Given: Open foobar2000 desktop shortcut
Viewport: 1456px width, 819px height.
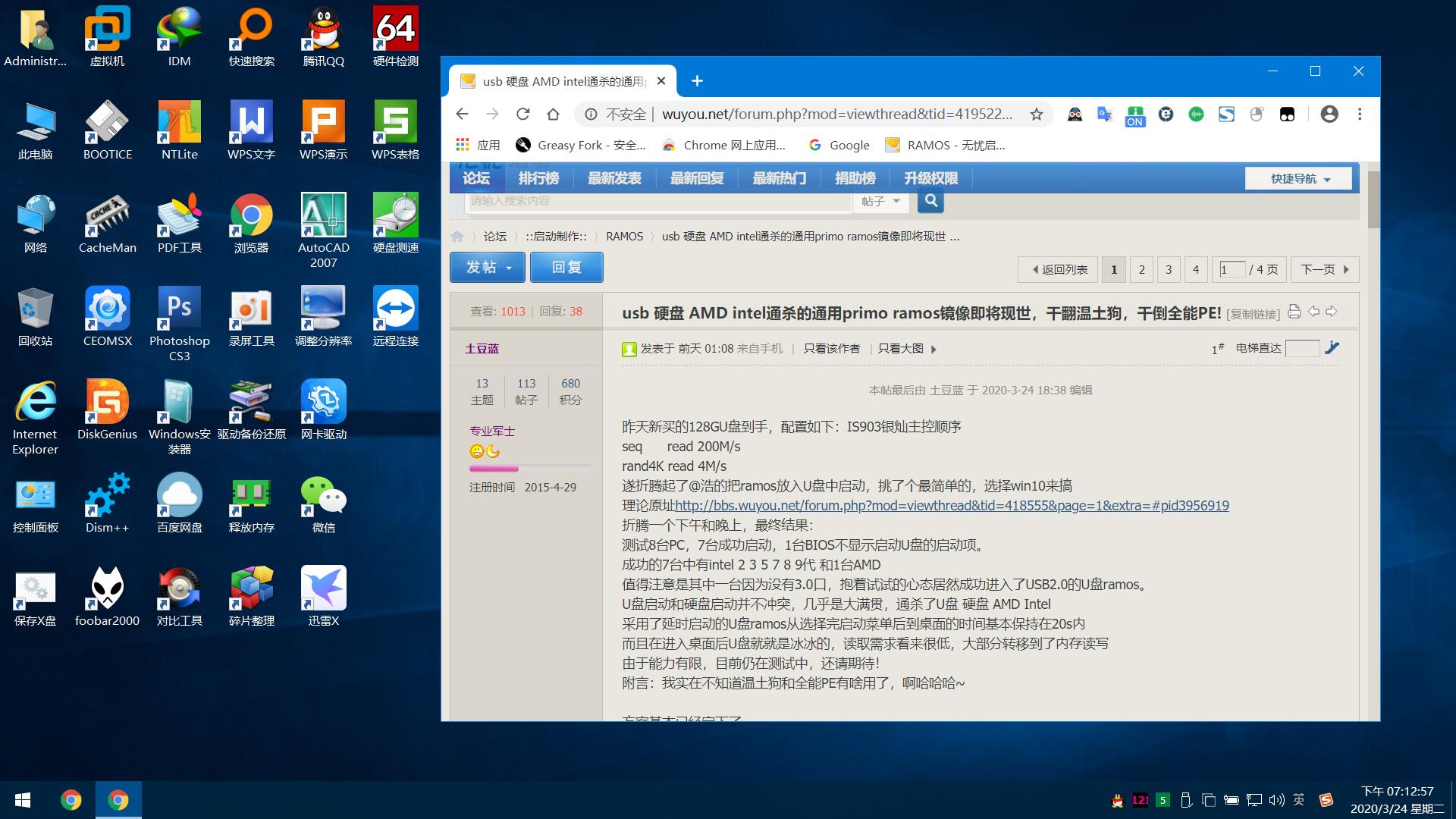Looking at the screenshot, I should click(107, 595).
